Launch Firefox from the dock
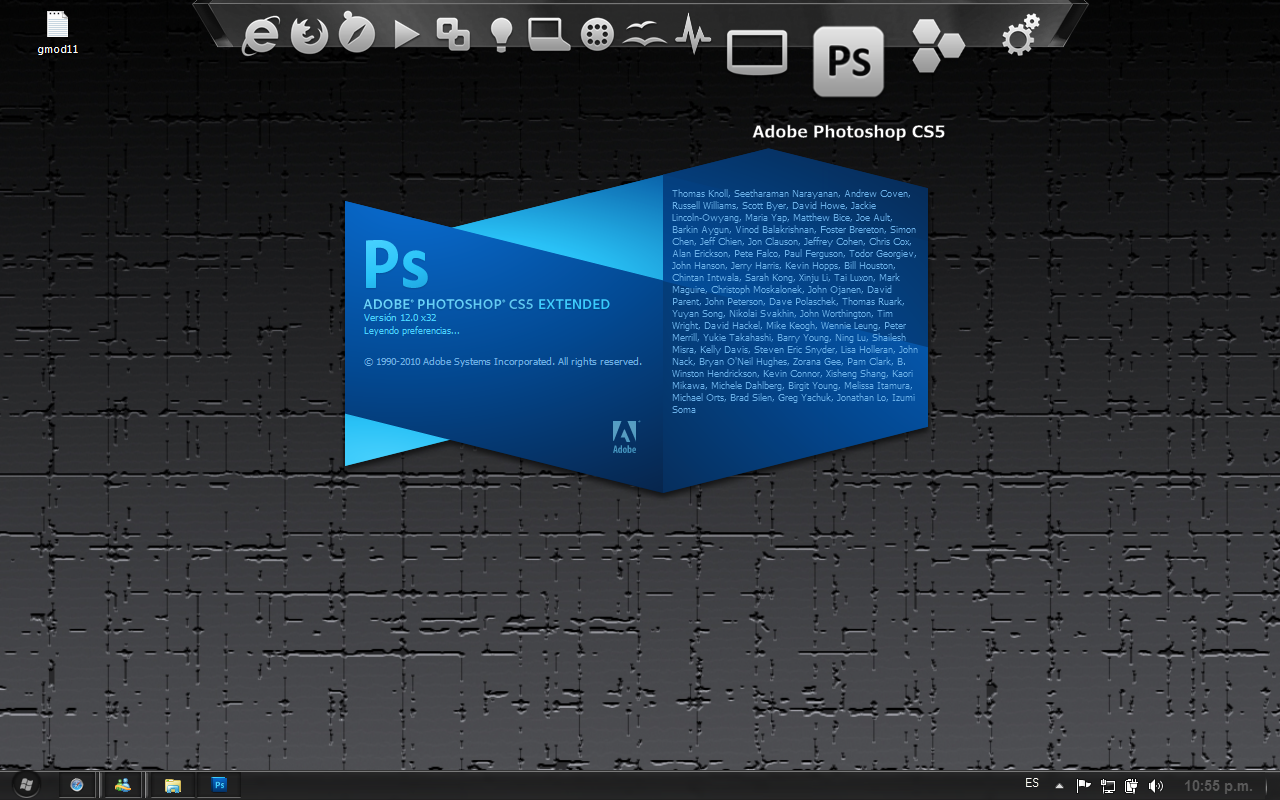This screenshot has width=1280, height=800. point(309,35)
